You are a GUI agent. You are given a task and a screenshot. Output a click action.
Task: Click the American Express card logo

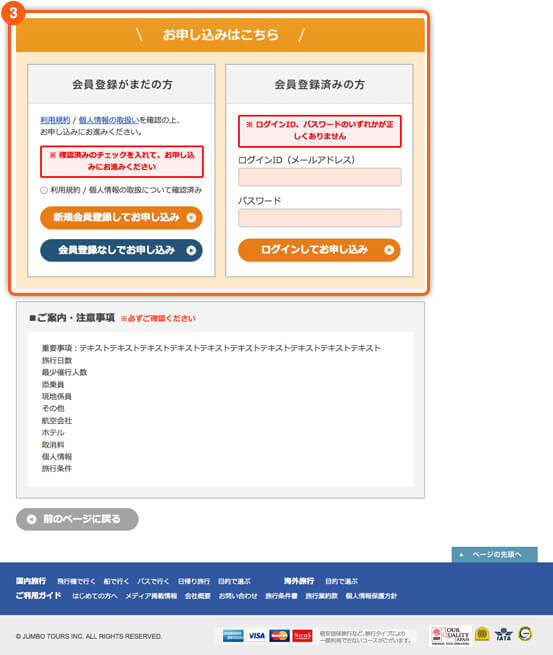(233, 636)
